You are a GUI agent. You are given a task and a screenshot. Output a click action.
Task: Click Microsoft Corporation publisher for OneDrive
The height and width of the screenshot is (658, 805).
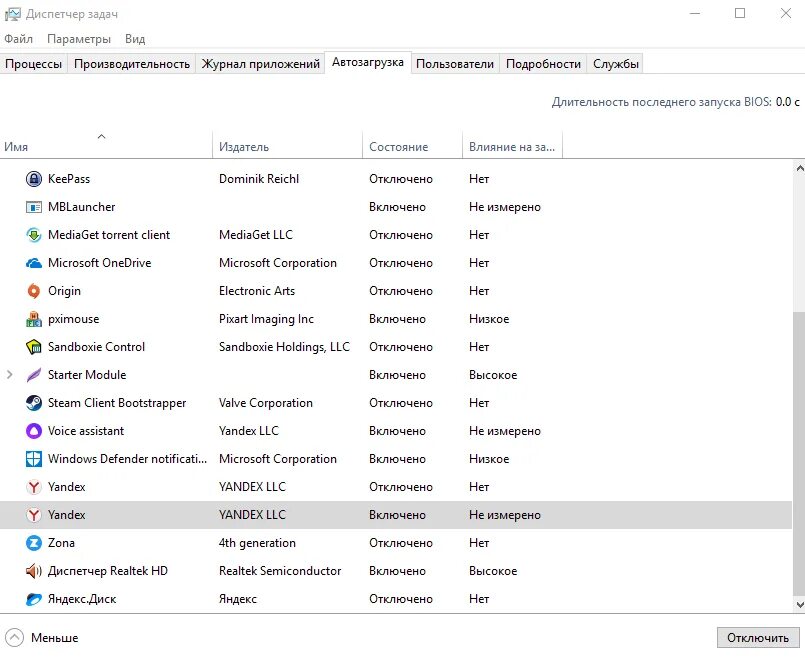point(278,263)
